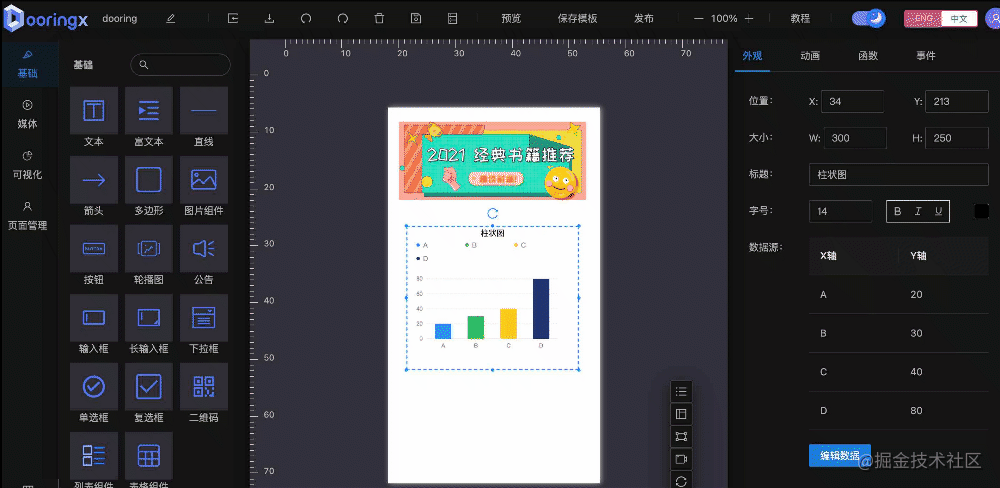Add the QR code (二维码) component
Image resolution: width=1000 pixels, height=488 pixels.
tap(204, 387)
